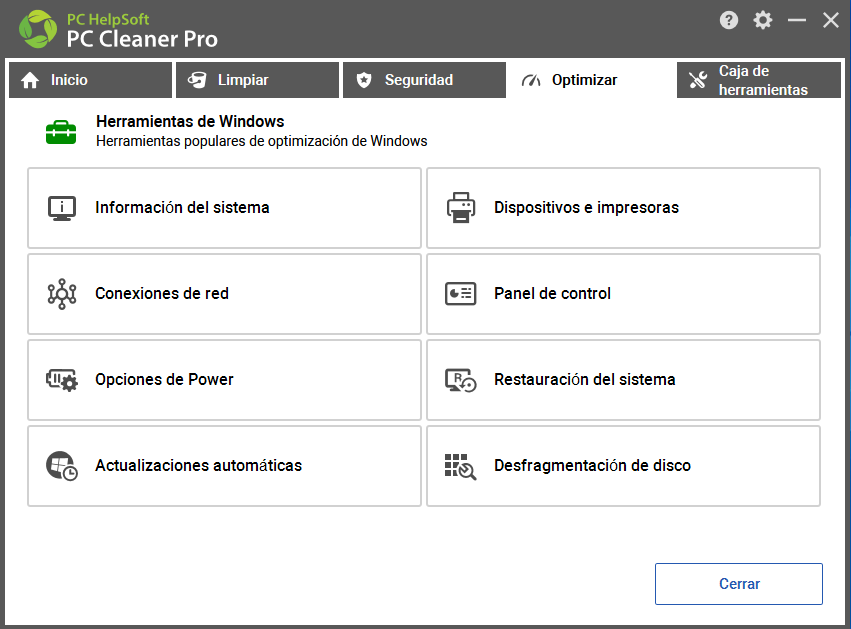This screenshot has height=629, width=851.
Task: Click the cleaning bucket icon on Limpiar
Action: pyautogui.click(x=197, y=80)
